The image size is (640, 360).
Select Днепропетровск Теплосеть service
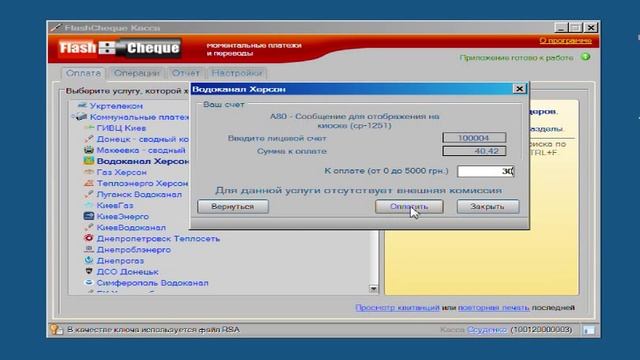158,238
